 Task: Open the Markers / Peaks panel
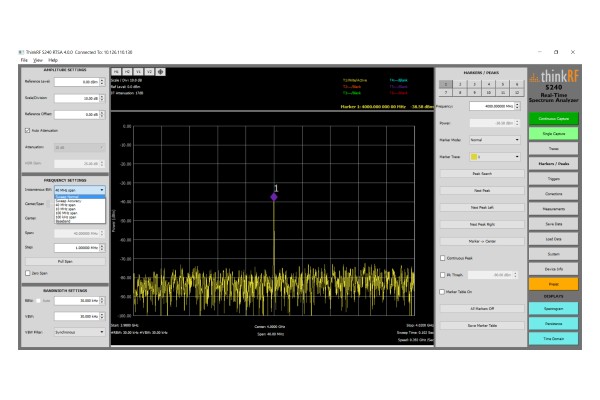553,163
